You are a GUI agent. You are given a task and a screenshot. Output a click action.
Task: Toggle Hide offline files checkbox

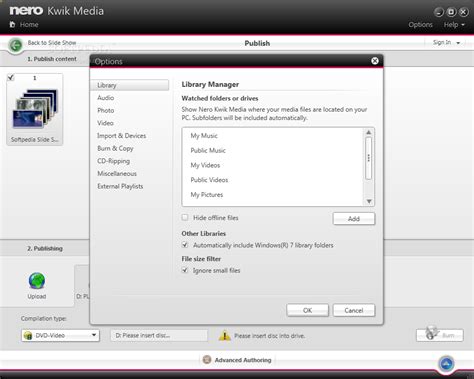[185, 217]
